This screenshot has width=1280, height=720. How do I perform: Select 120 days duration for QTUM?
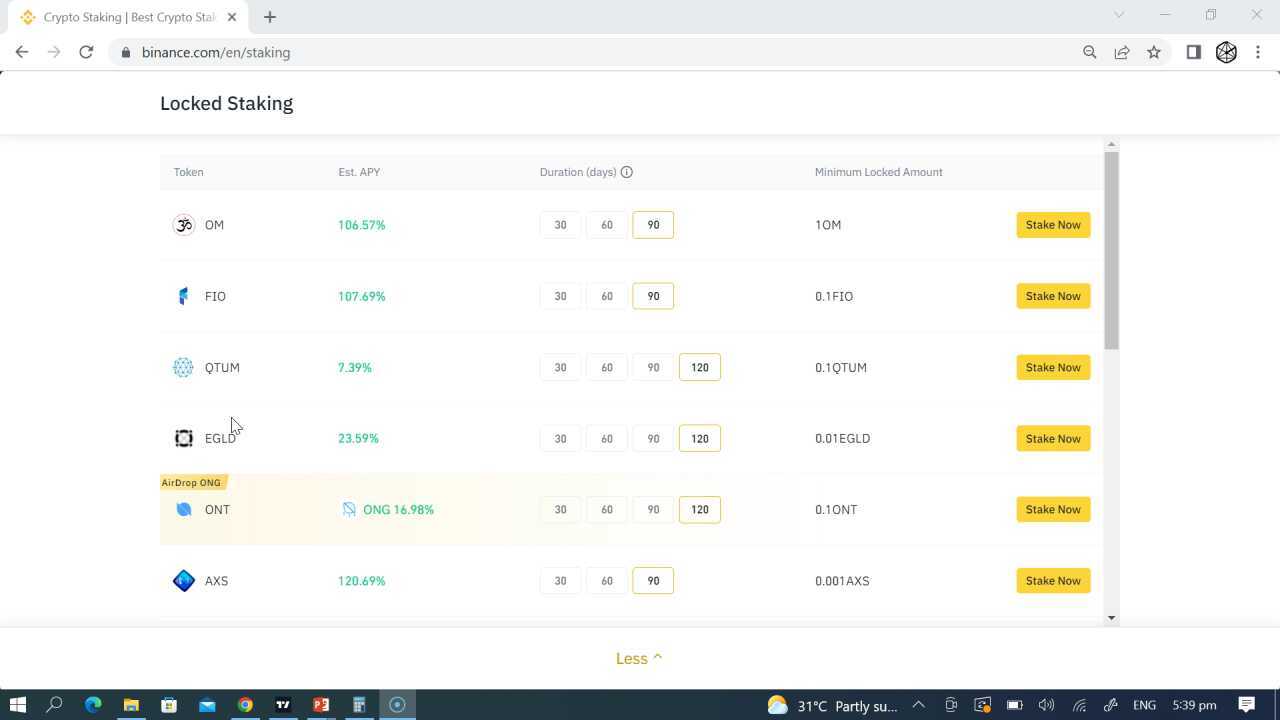700,367
